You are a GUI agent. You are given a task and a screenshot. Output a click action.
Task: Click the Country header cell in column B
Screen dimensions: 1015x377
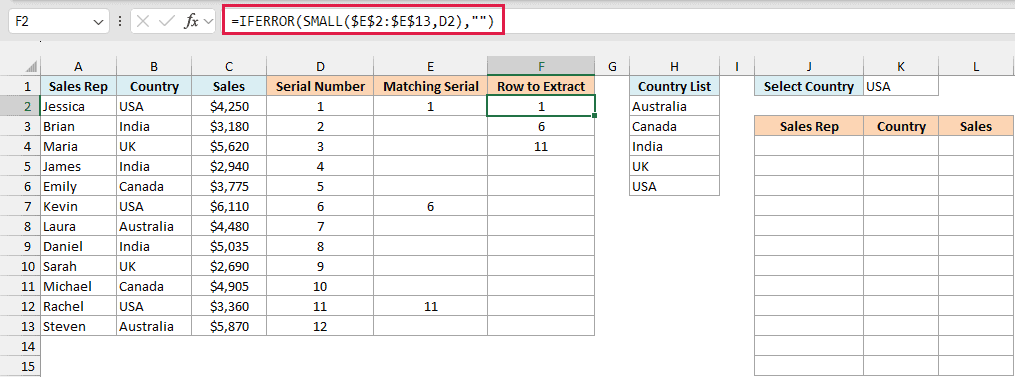[x=154, y=86]
